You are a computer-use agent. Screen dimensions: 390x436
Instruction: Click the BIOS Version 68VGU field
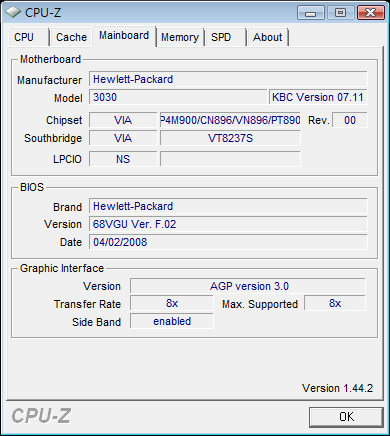click(228, 224)
